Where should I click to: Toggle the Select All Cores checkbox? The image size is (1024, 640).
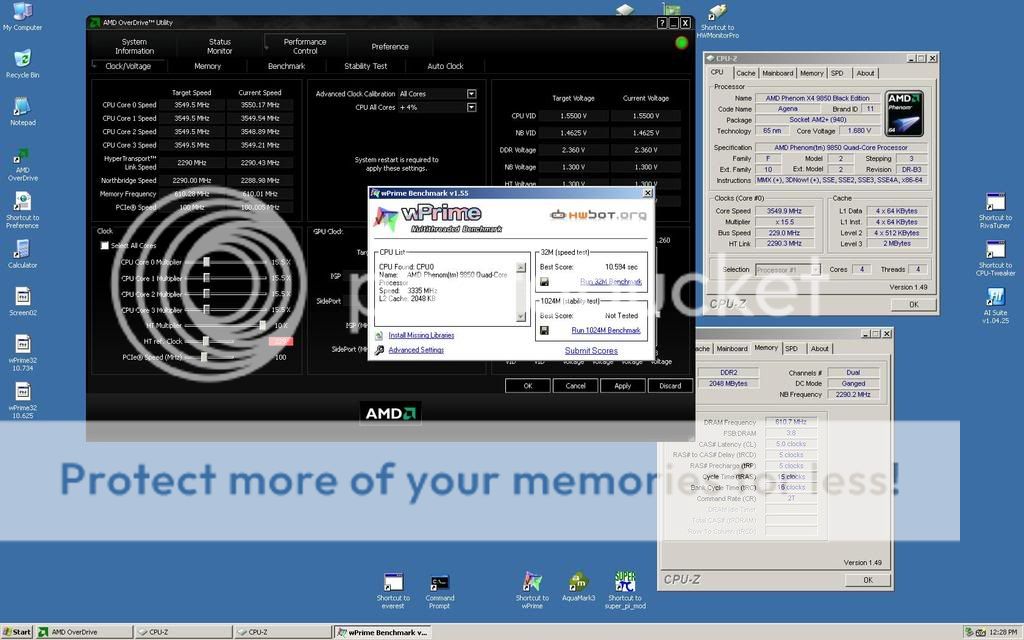point(104,246)
